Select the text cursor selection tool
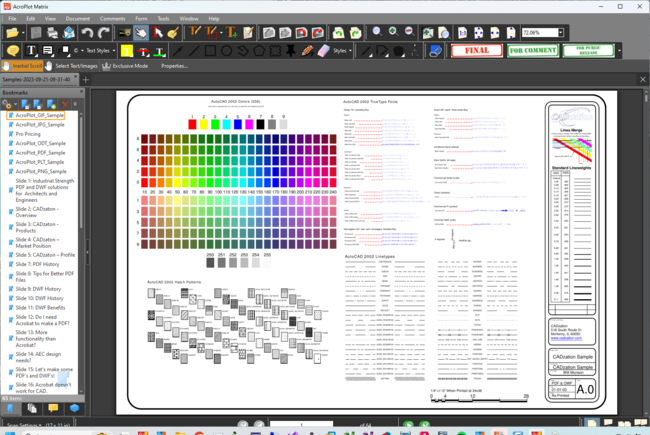Viewport: 650px width, 435px height. 157,33
